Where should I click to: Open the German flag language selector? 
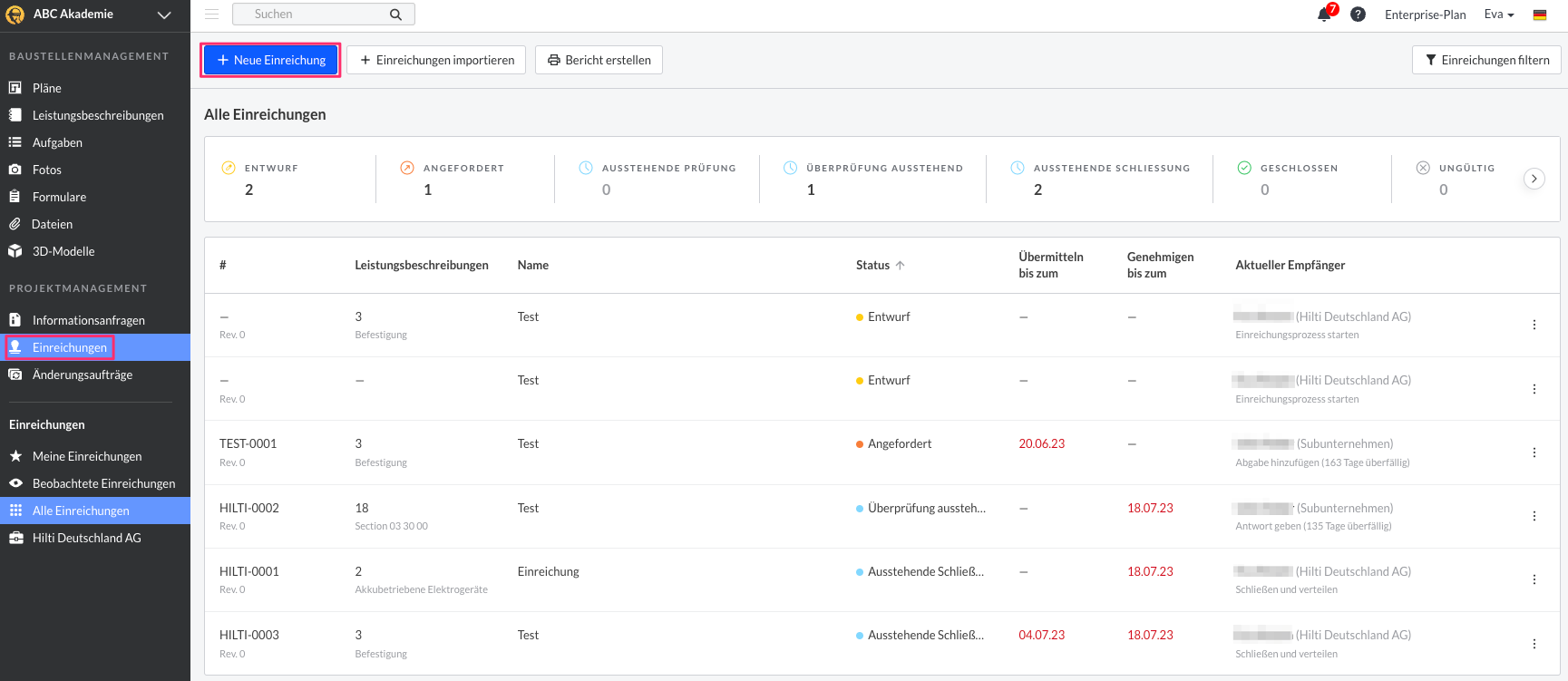coord(1540,15)
